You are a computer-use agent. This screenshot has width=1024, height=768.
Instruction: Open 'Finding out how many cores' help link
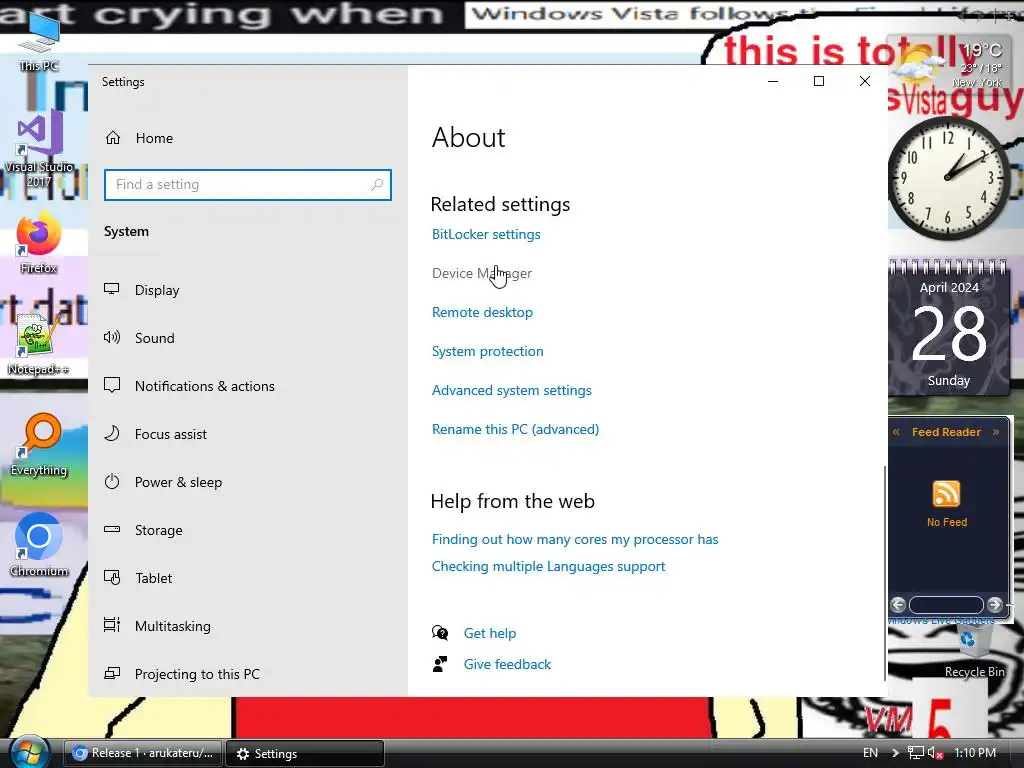575,539
